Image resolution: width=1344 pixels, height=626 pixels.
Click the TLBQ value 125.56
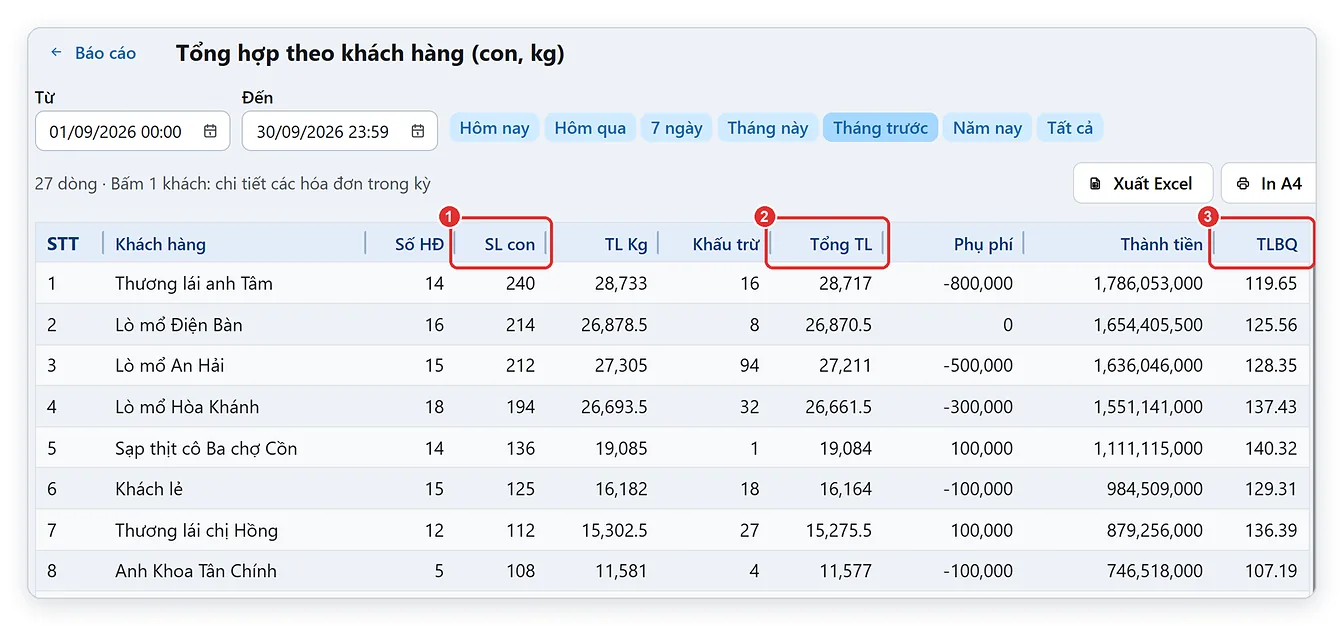(1272, 325)
